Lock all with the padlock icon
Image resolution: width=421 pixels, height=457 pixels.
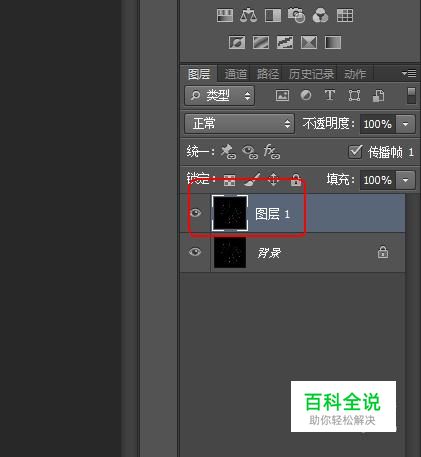pyautogui.click(x=296, y=180)
